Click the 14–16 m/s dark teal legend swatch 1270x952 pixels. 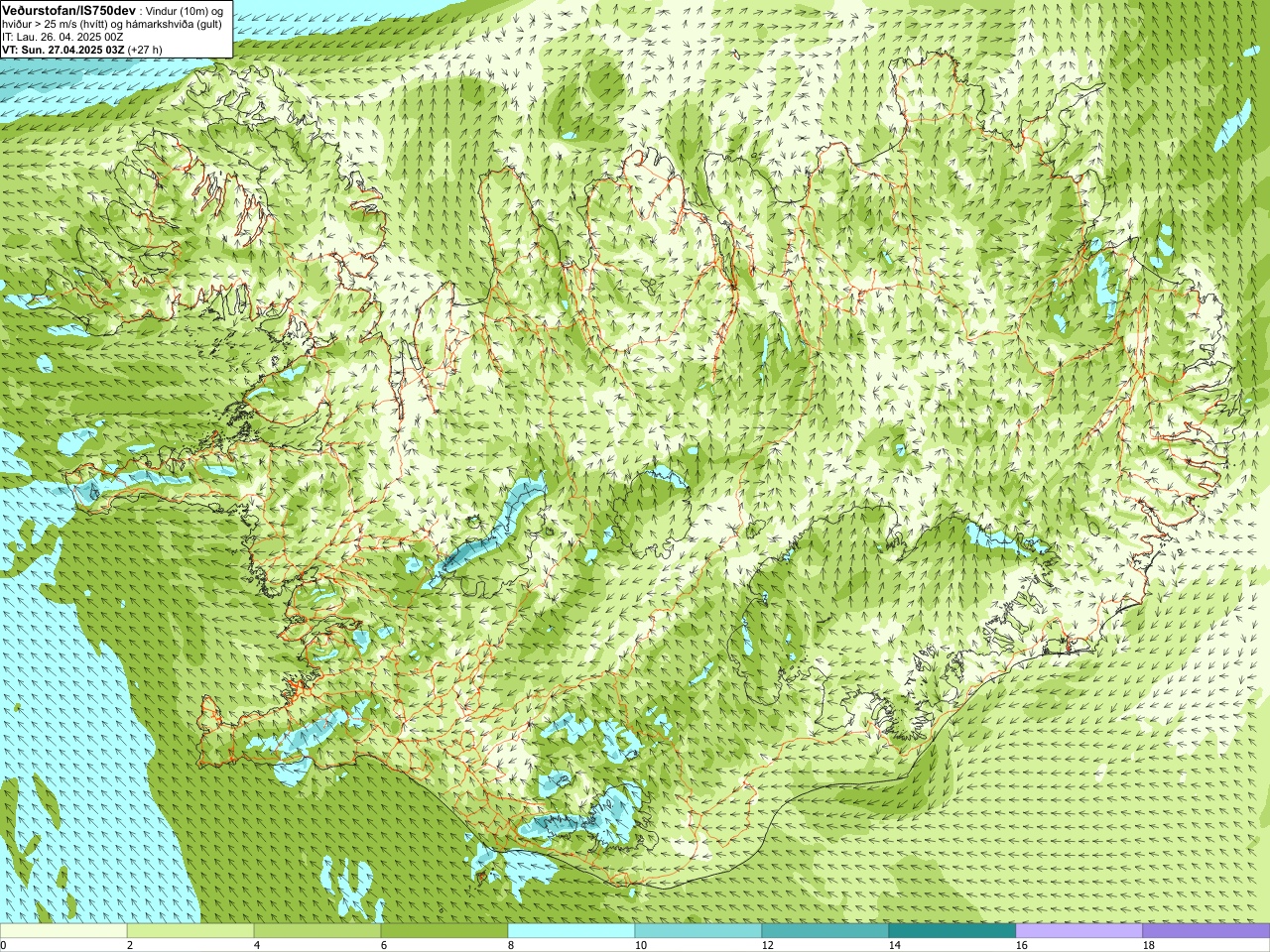tap(952, 931)
